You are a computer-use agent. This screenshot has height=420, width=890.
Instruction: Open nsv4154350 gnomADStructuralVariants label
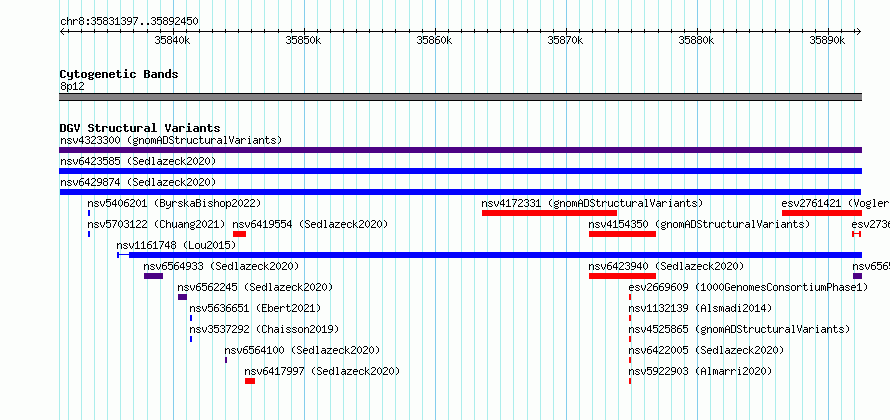699,224
